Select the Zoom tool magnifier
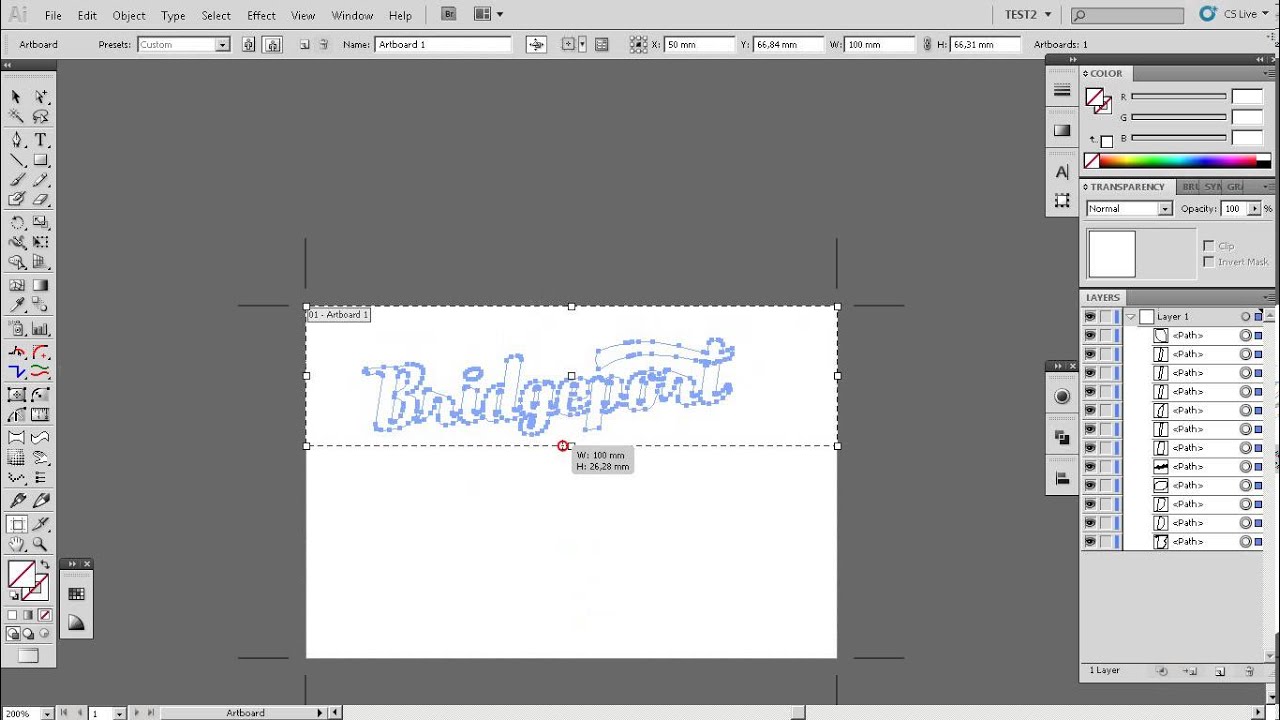The height and width of the screenshot is (720, 1280). (x=40, y=545)
